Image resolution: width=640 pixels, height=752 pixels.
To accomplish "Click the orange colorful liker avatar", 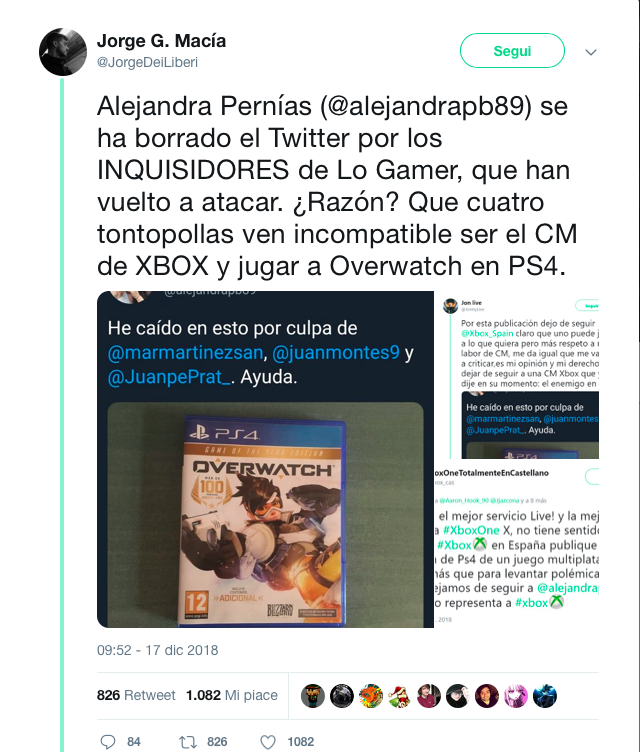I will [371, 696].
